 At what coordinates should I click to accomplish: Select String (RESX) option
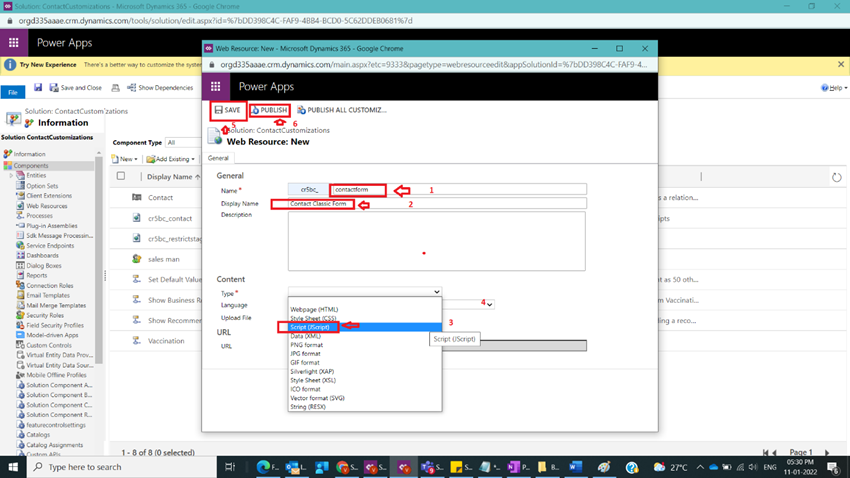coord(308,407)
